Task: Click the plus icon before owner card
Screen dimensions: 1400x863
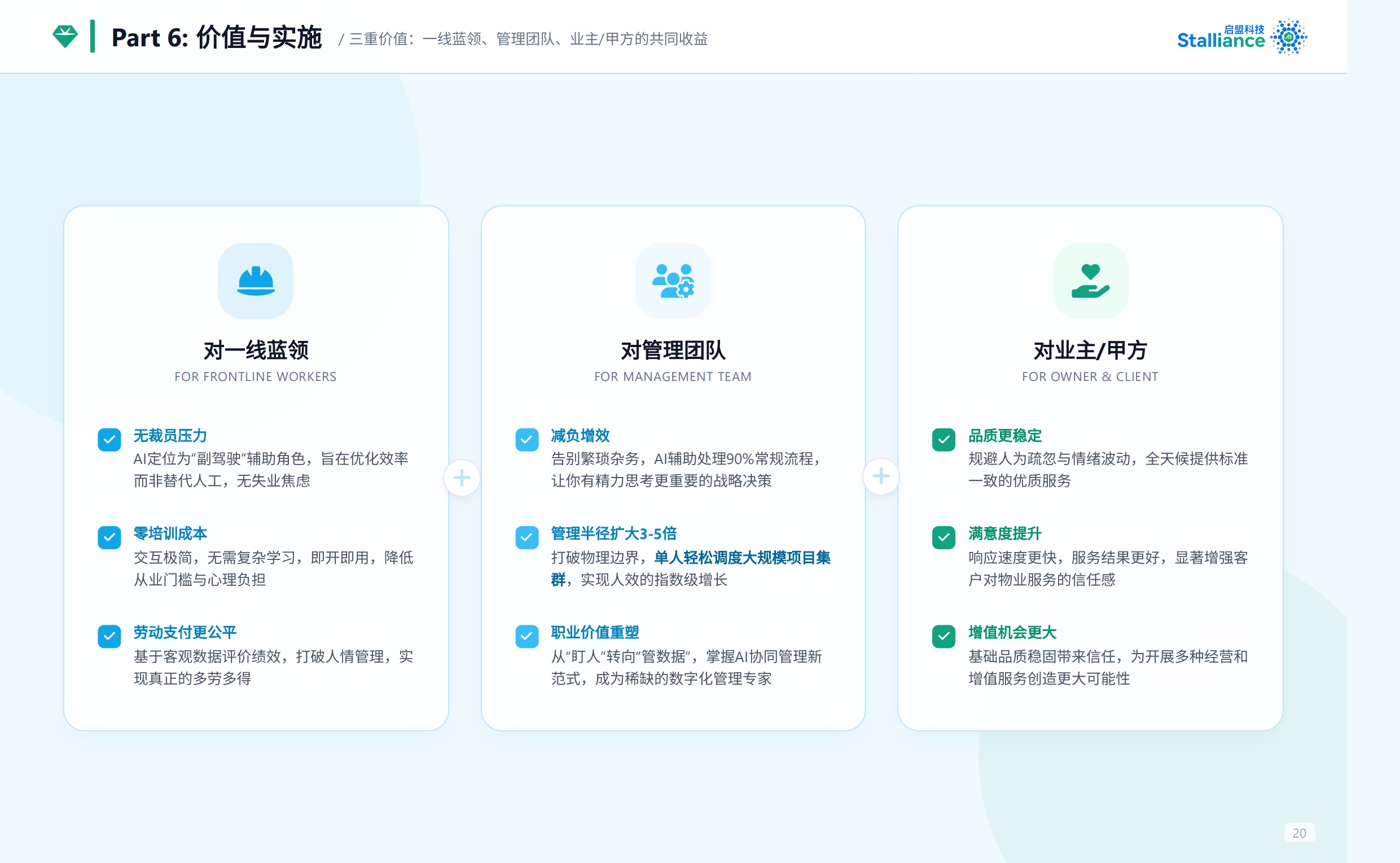Action: [x=881, y=476]
